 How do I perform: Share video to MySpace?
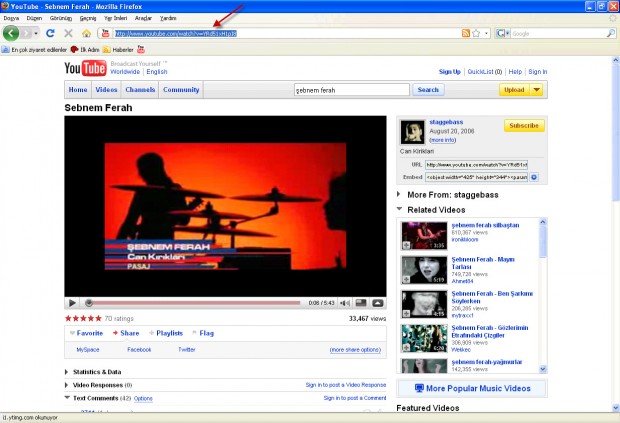tap(88, 349)
